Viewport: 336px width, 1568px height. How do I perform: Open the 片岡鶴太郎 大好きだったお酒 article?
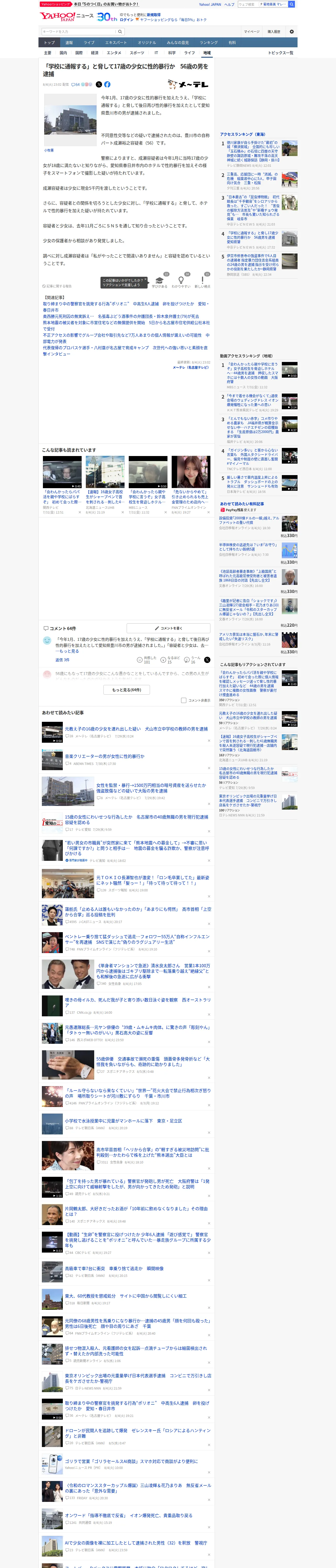[x=136, y=1211]
